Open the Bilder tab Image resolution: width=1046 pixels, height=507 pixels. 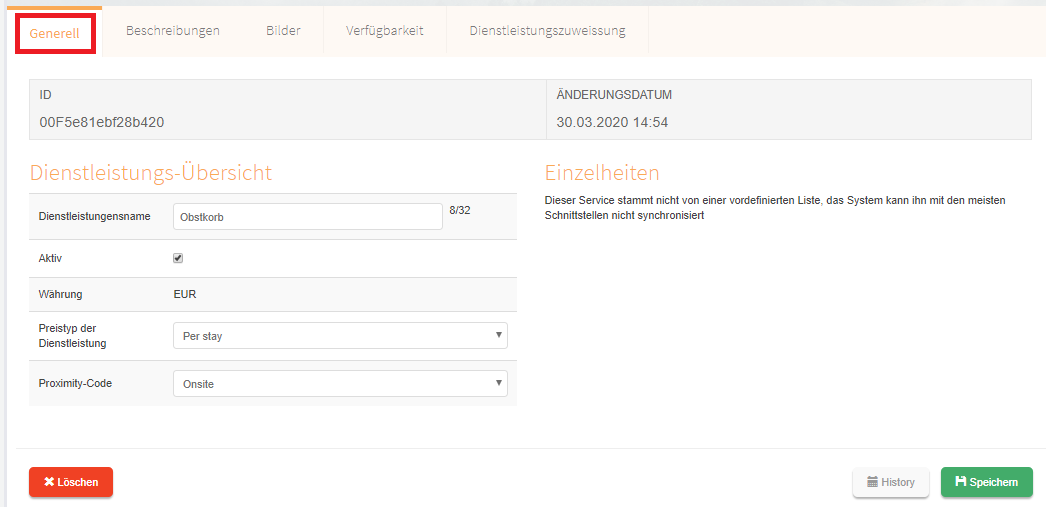point(284,31)
